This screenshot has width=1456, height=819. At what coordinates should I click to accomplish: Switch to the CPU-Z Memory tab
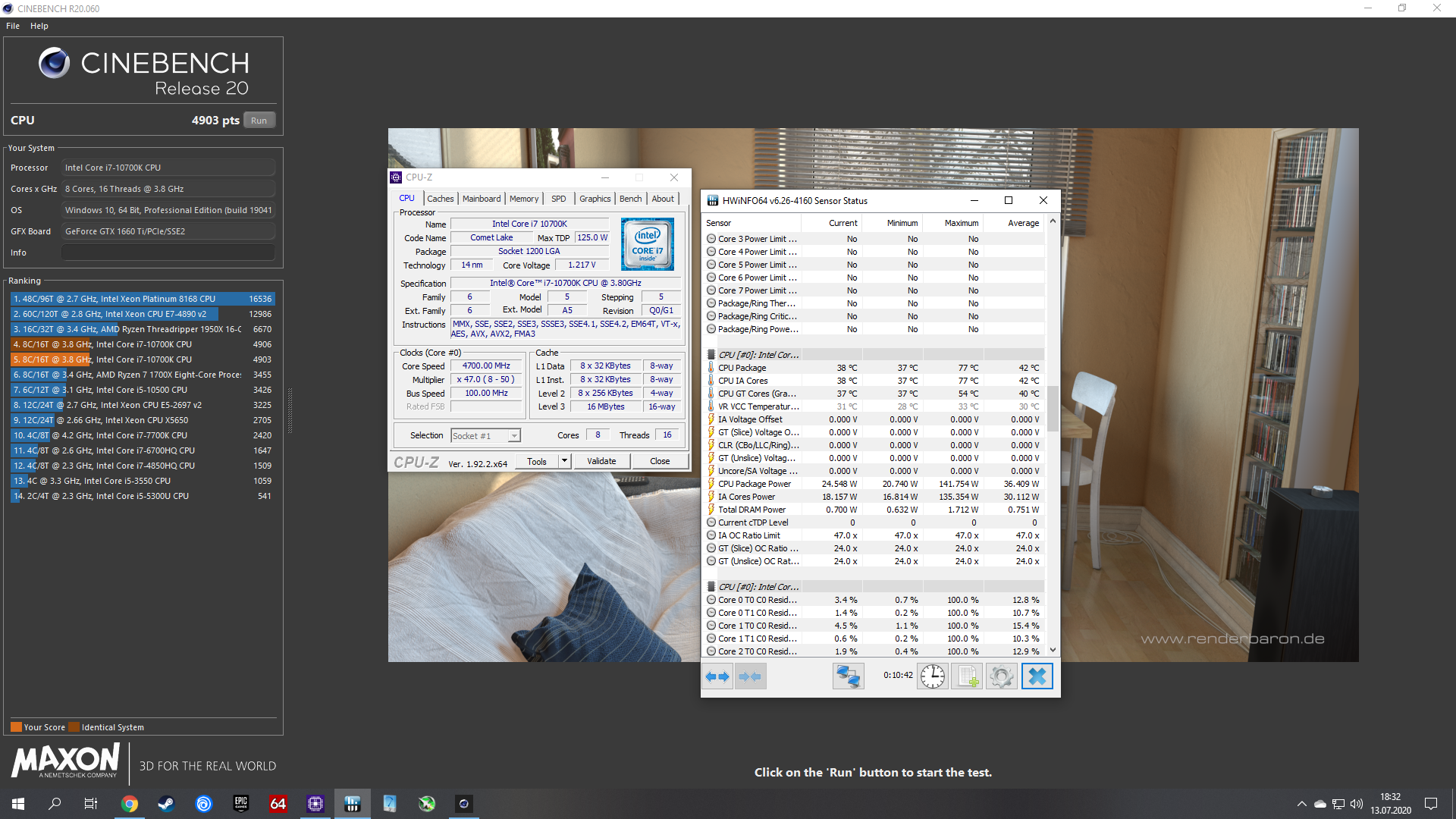tap(524, 199)
